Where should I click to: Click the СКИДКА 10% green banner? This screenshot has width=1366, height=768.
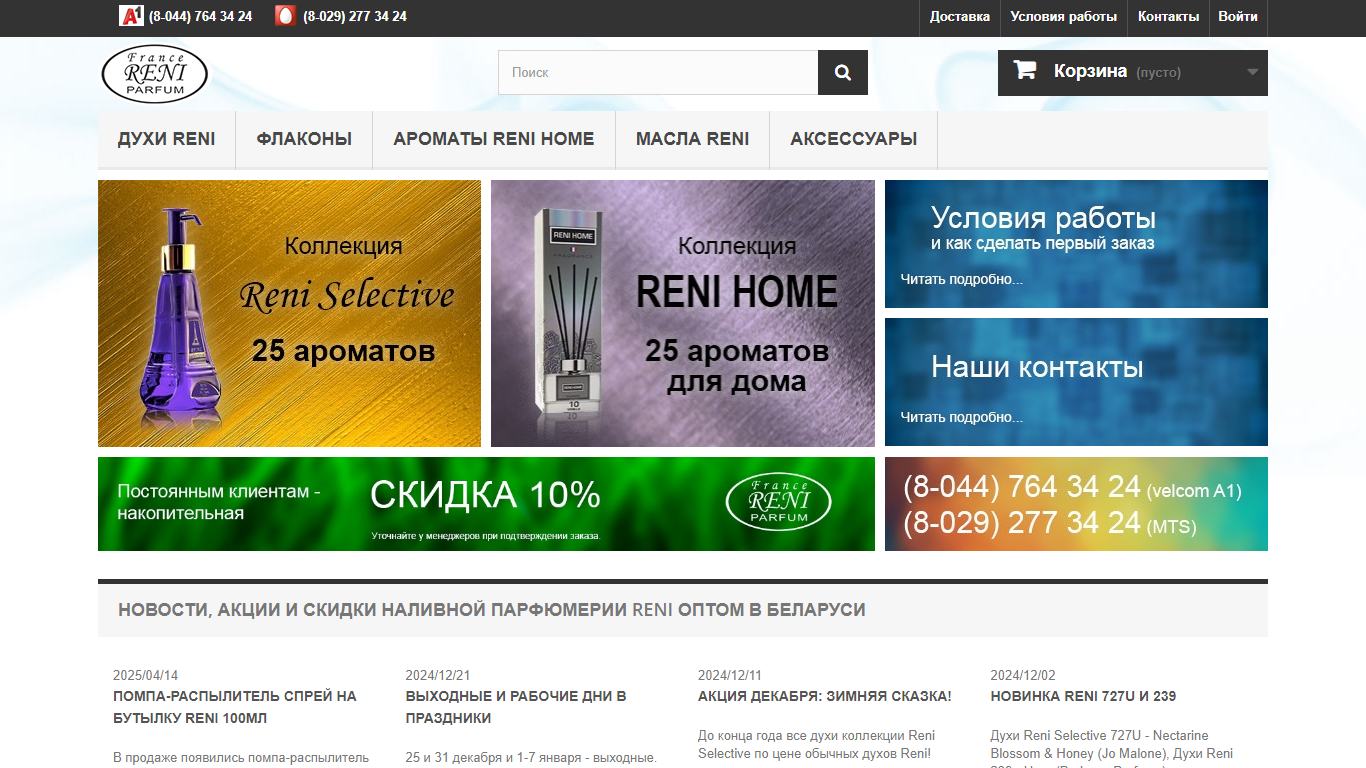pyautogui.click(x=486, y=504)
